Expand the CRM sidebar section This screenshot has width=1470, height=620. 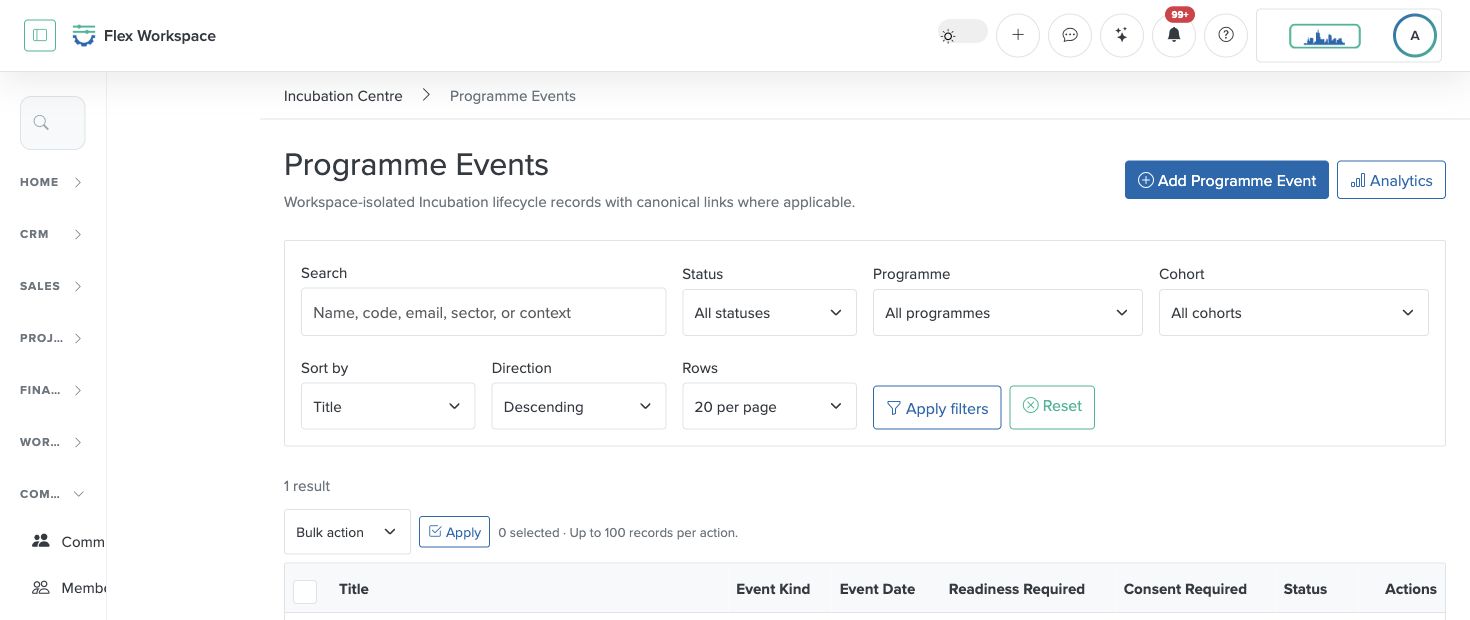[52, 234]
